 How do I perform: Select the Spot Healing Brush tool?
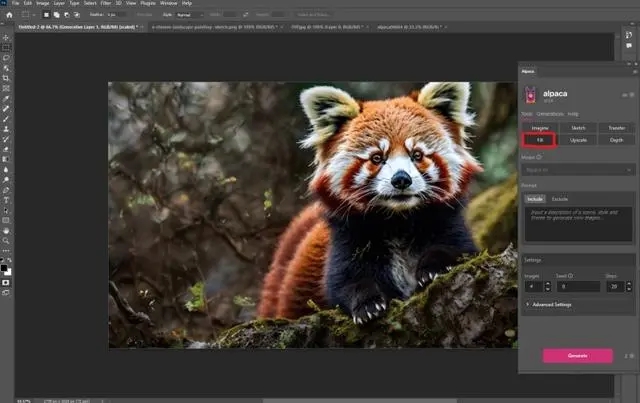point(6,109)
